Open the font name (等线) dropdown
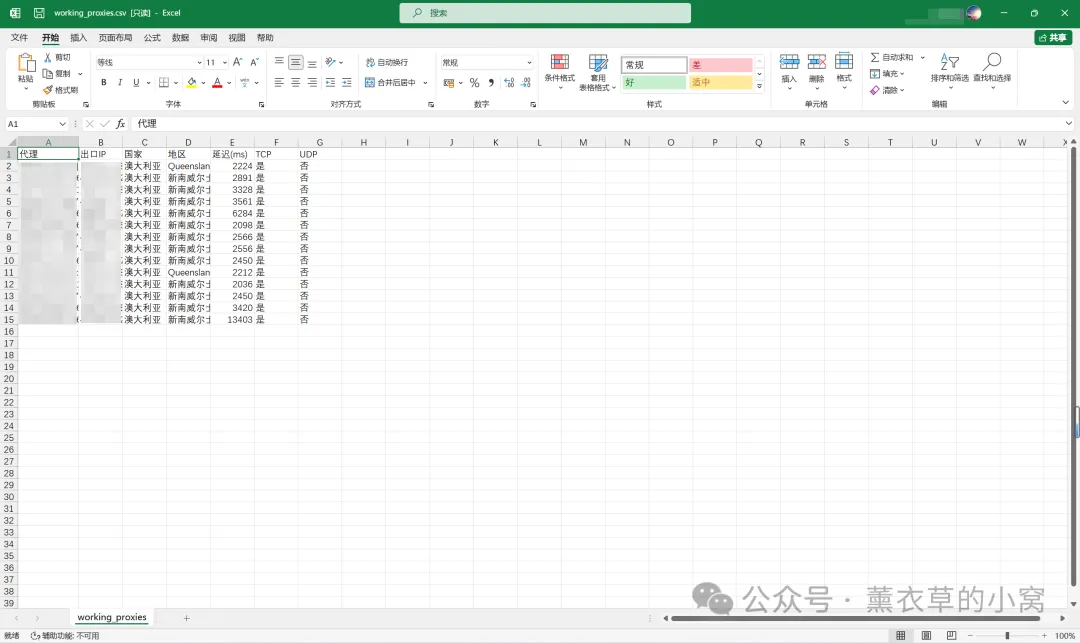 click(x=199, y=63)
